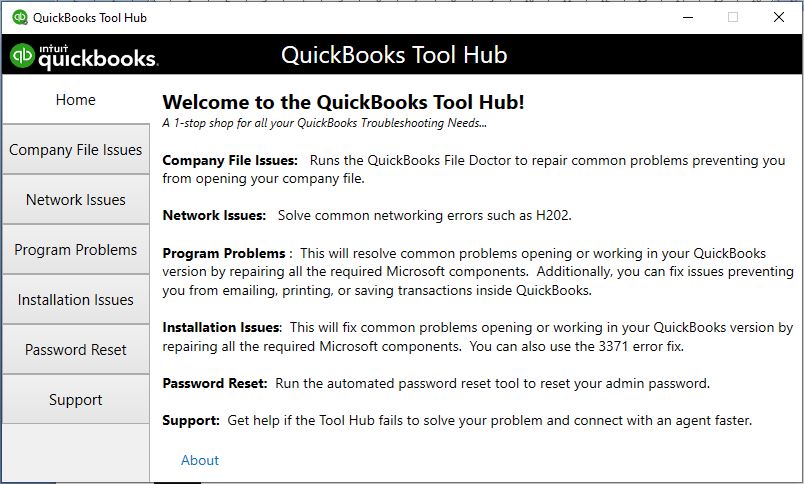Click the QuickBooks icon in the title bar
This screenshot has height=484, width=804.
coord(19,17)
